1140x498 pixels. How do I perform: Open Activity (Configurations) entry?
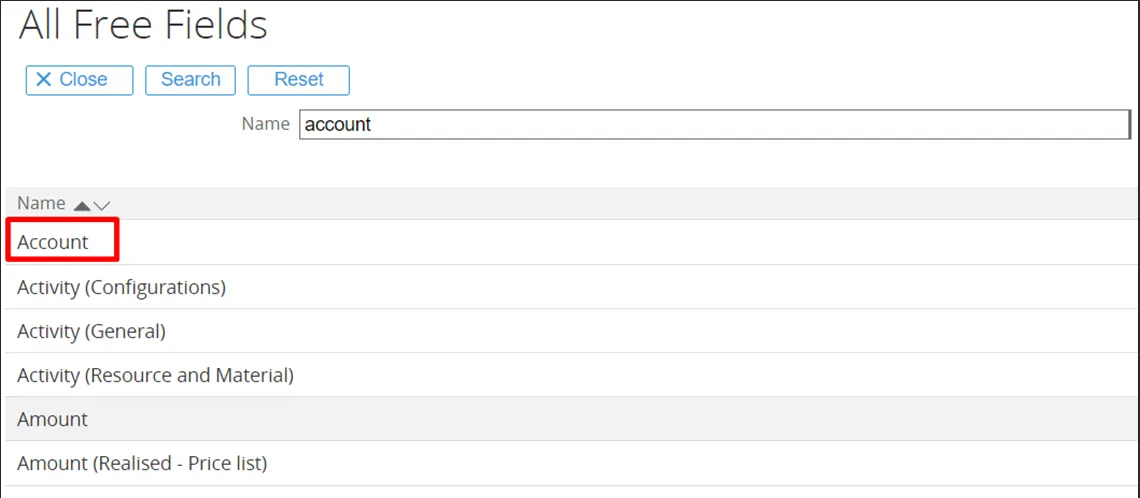click(x=121, y=287)
